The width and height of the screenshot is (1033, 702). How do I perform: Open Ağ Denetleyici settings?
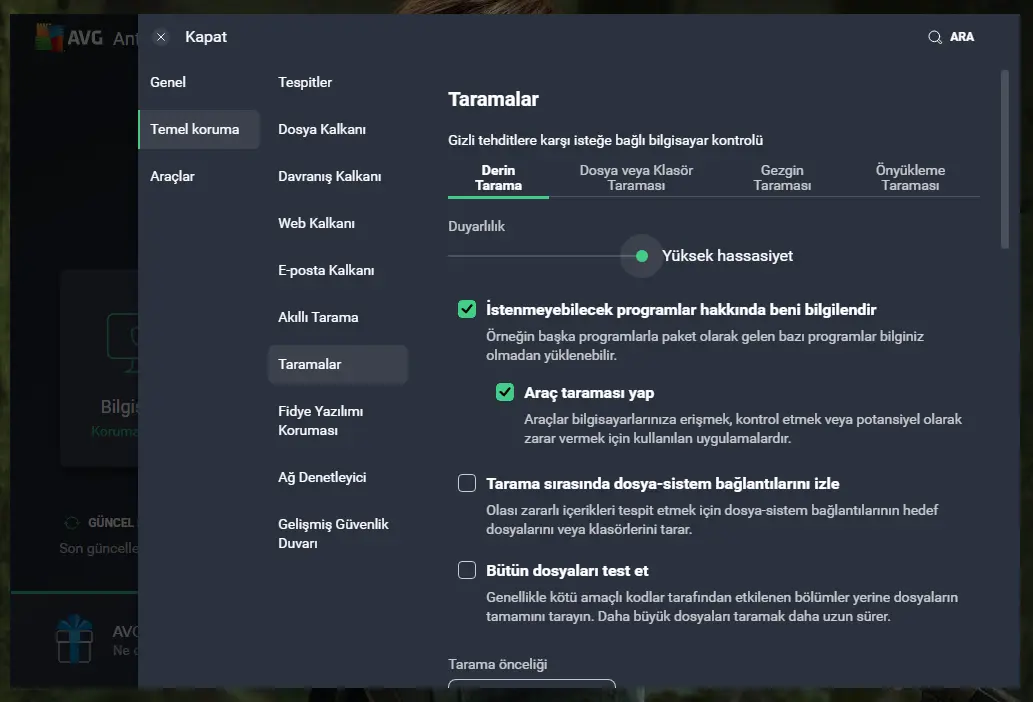(322, 477)
